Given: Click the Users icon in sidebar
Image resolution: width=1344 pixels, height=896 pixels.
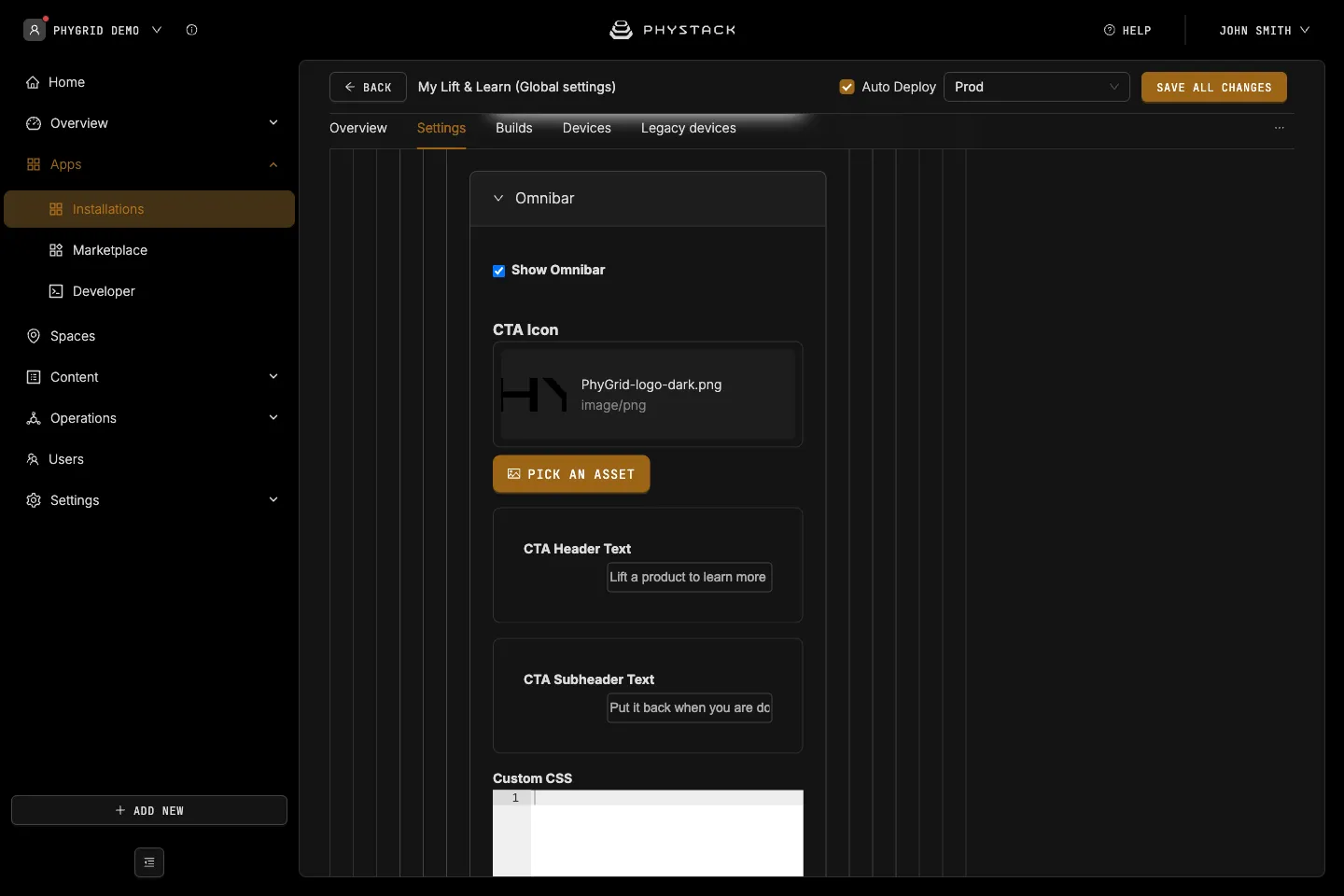Looking at the screenshot, I should (33, 459).
